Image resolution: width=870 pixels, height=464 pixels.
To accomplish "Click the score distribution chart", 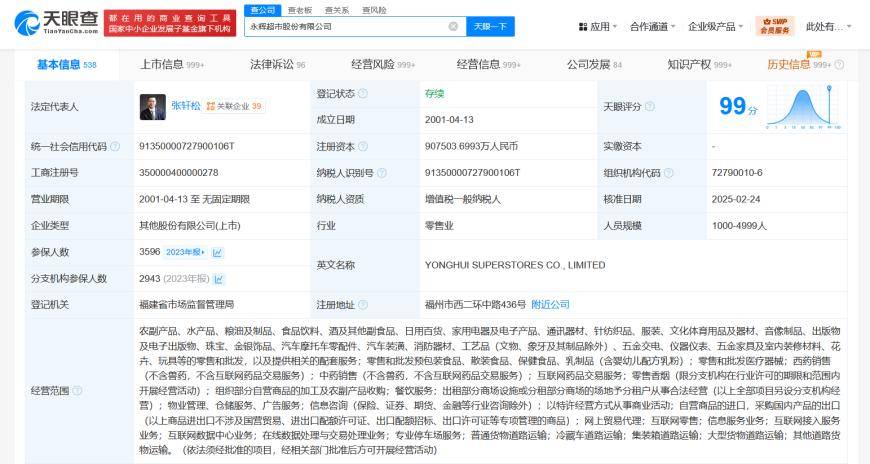I will [805, 107].
